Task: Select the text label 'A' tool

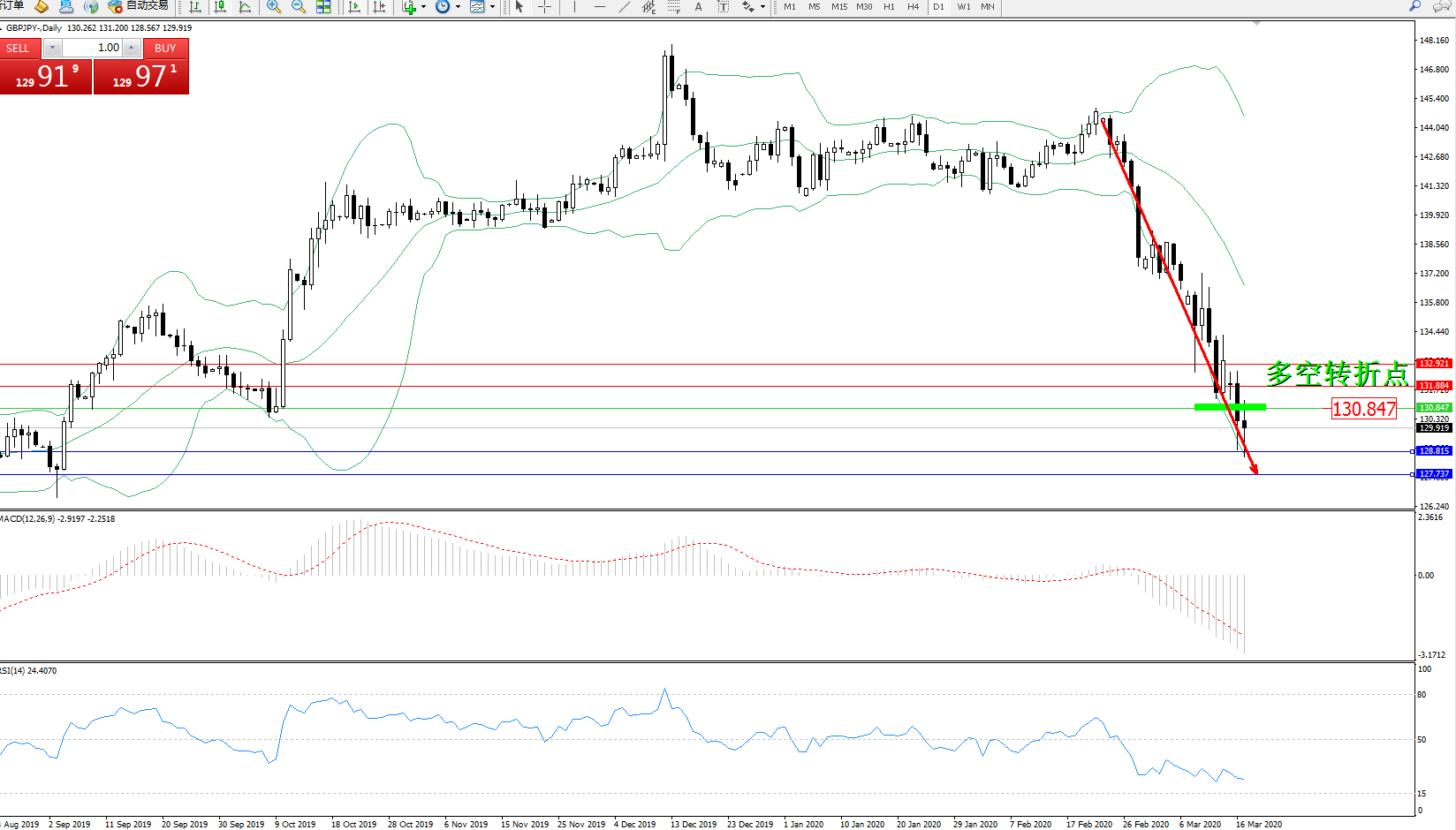Action: [x=698, y=7]
